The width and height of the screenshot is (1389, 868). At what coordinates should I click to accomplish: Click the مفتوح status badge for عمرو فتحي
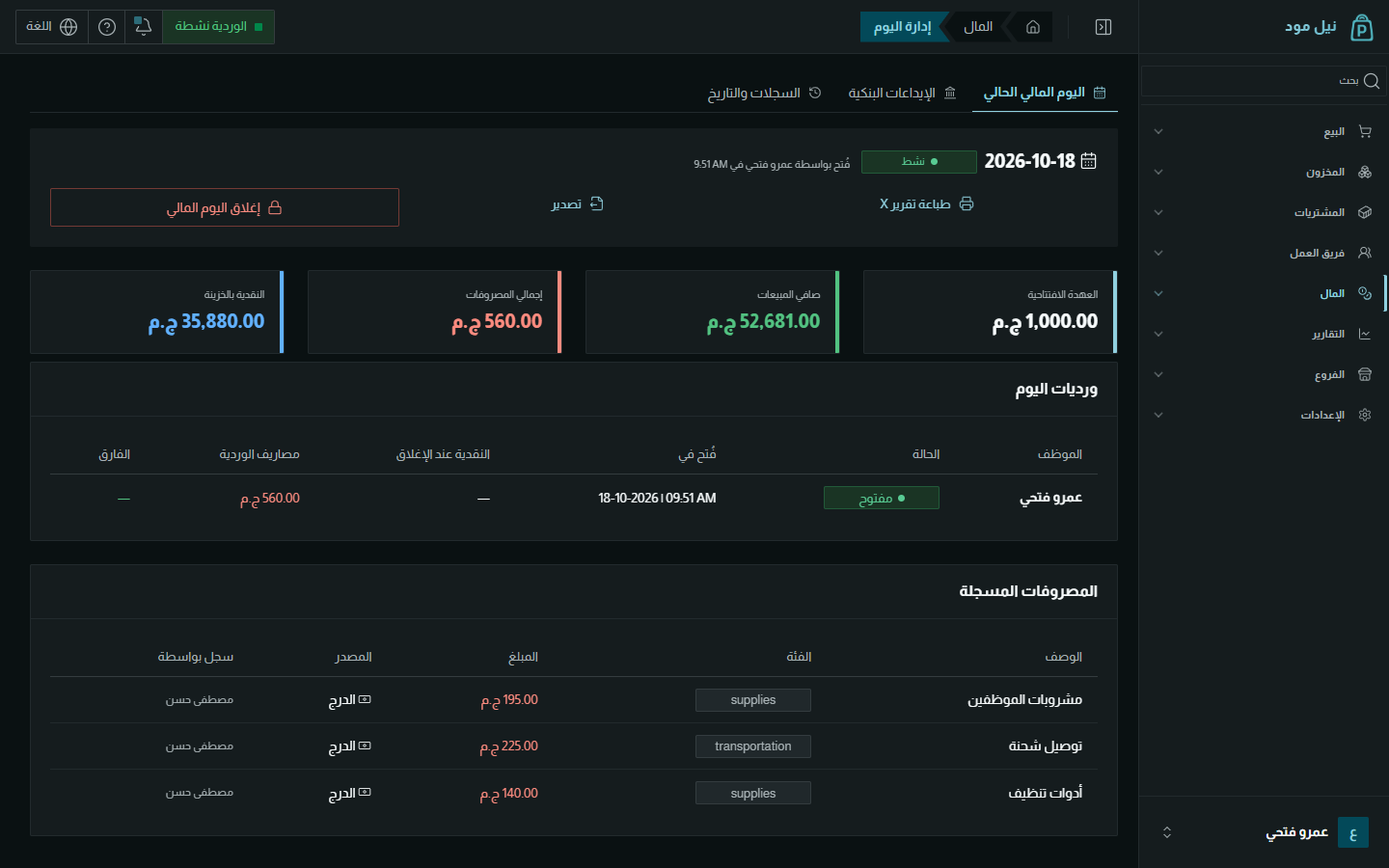pyautogui.click(x=882, y=498)
